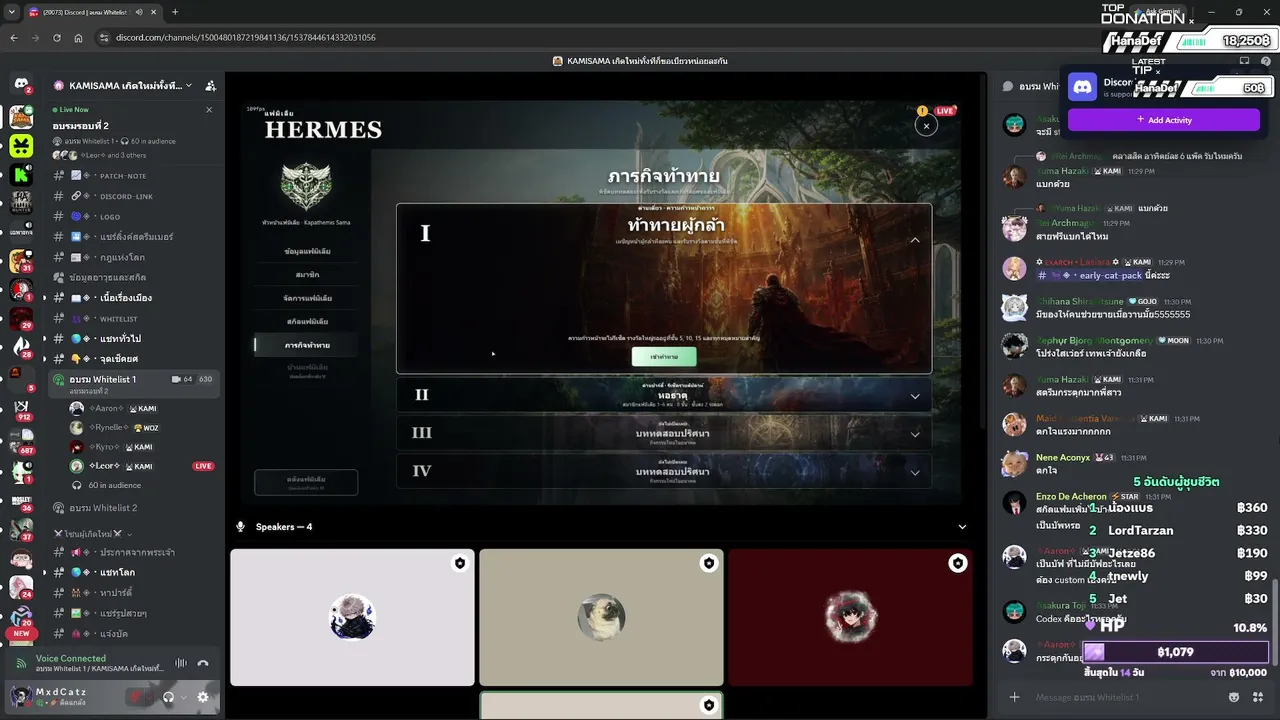Image resolution: width=1280 pixels, height=720 pixels.
Task: Open a new browser tab
Action: pyautogui.click(x=175, y=12)
